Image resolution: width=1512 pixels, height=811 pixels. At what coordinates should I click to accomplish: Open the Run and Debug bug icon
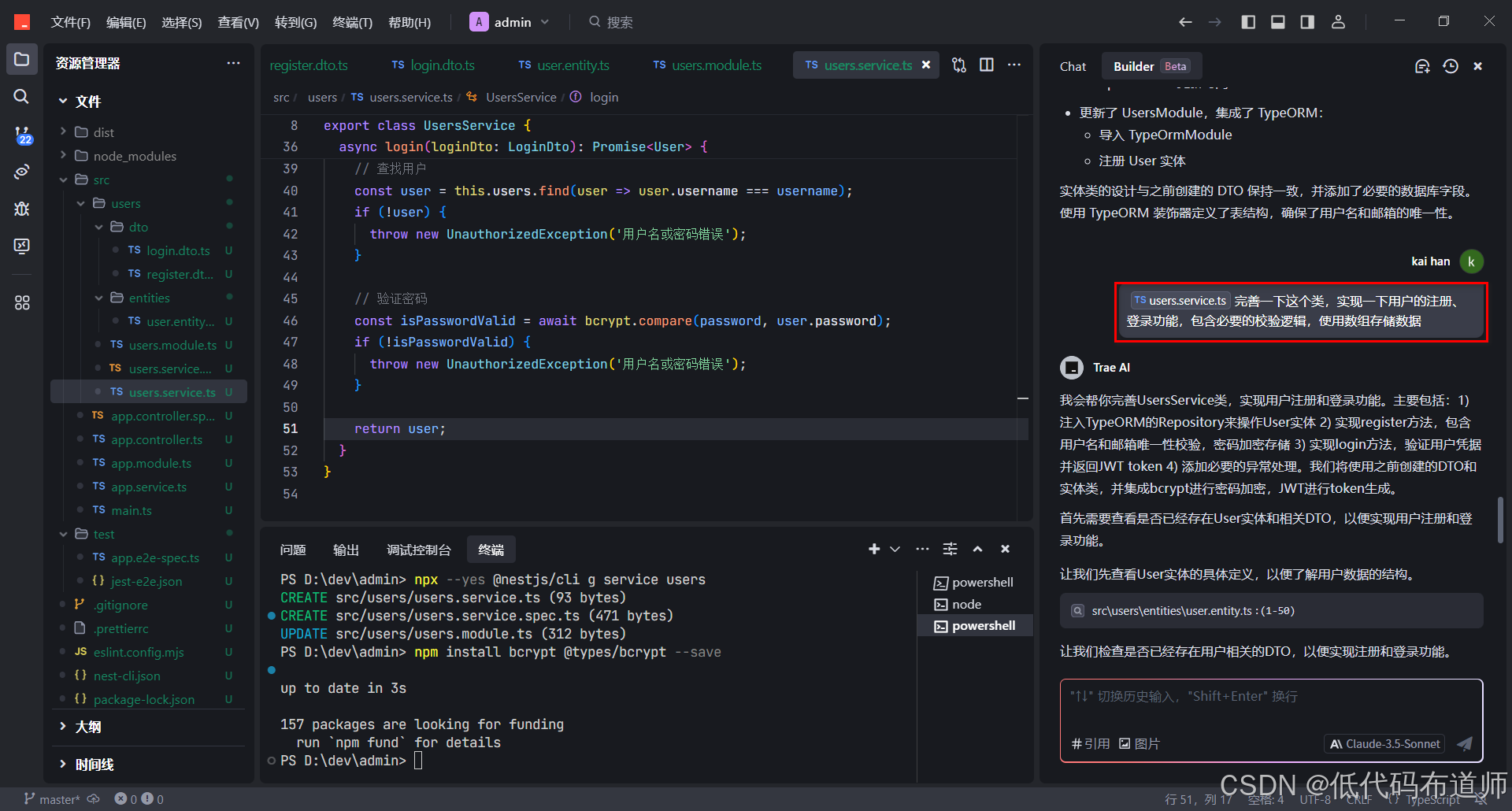(22, 209)
